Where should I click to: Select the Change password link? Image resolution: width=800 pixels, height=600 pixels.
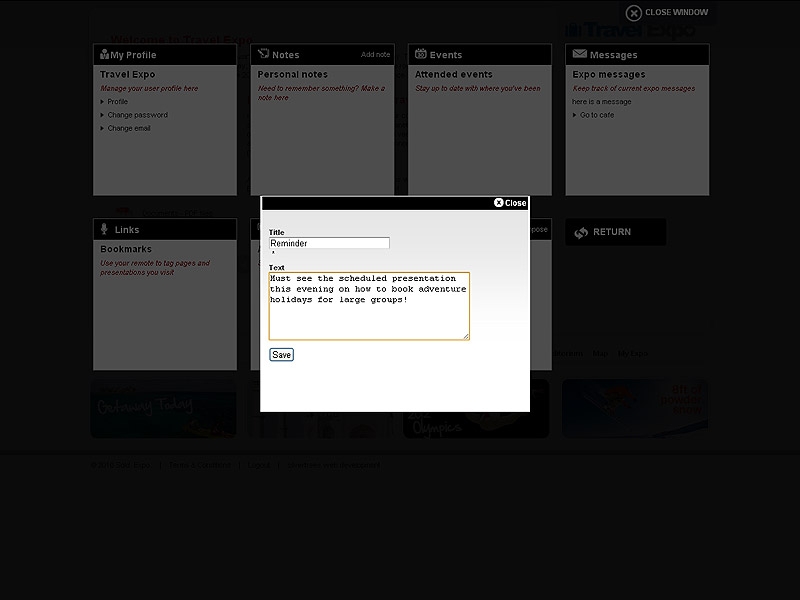[x=137, y=115]
